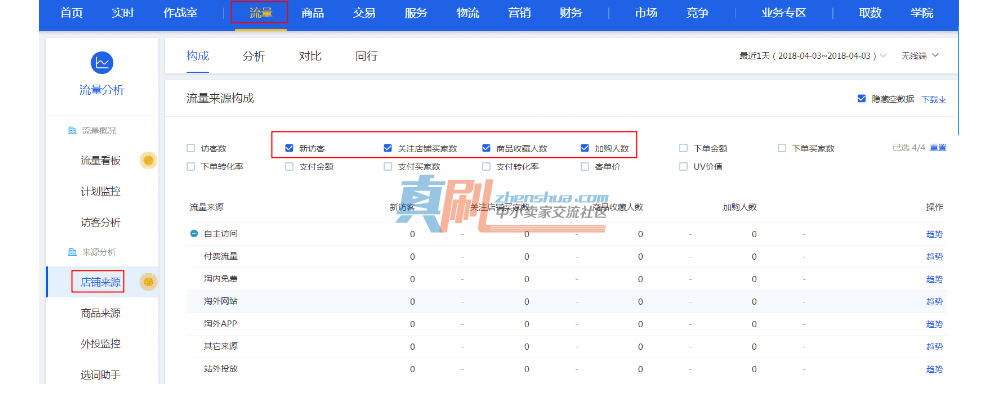
Task: Toggle the 隐藏空数据 checkbox
Action: coord(862,99)
